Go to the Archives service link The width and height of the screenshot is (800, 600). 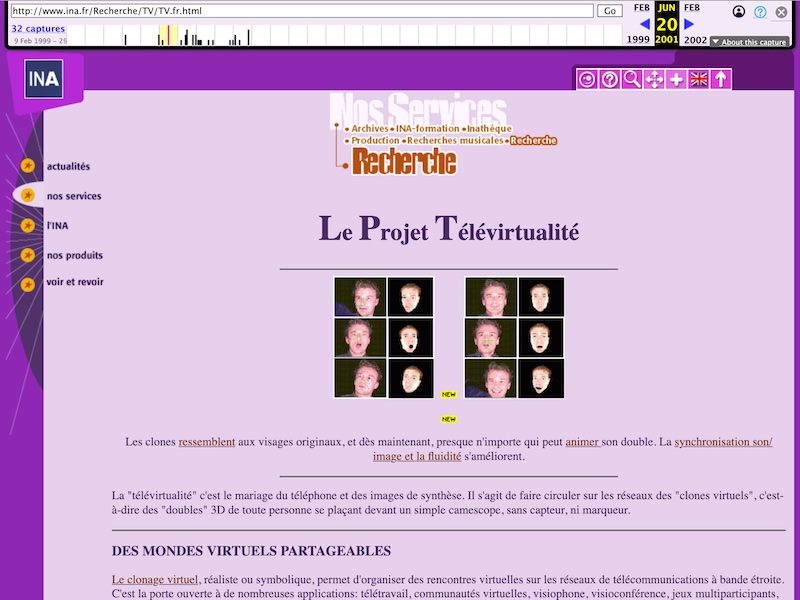coord(369,129)
